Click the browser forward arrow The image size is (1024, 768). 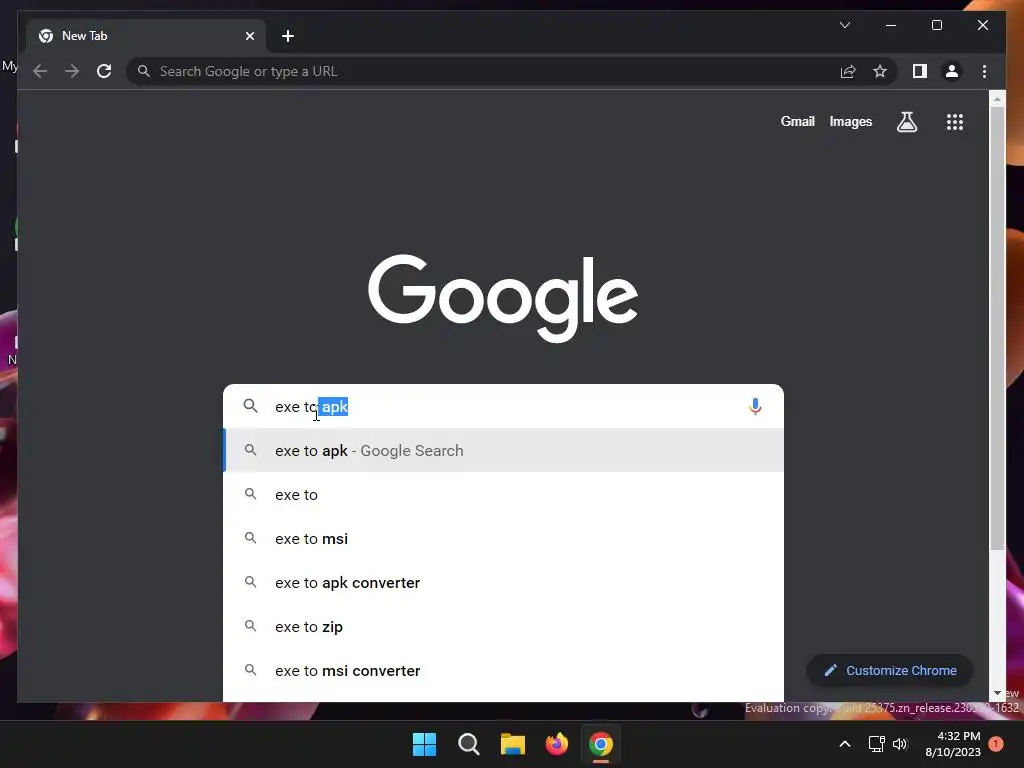pos(72,71)
